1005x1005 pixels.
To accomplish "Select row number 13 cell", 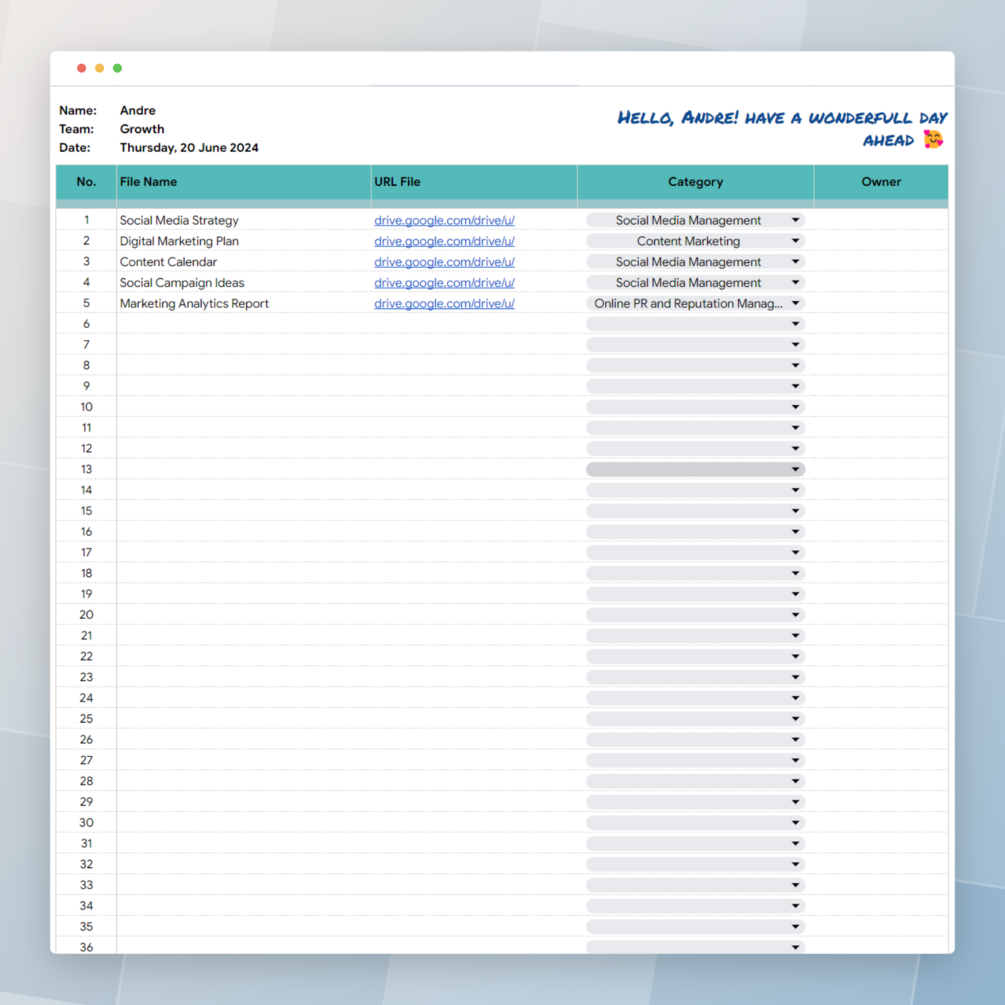I will click(87, 469).
